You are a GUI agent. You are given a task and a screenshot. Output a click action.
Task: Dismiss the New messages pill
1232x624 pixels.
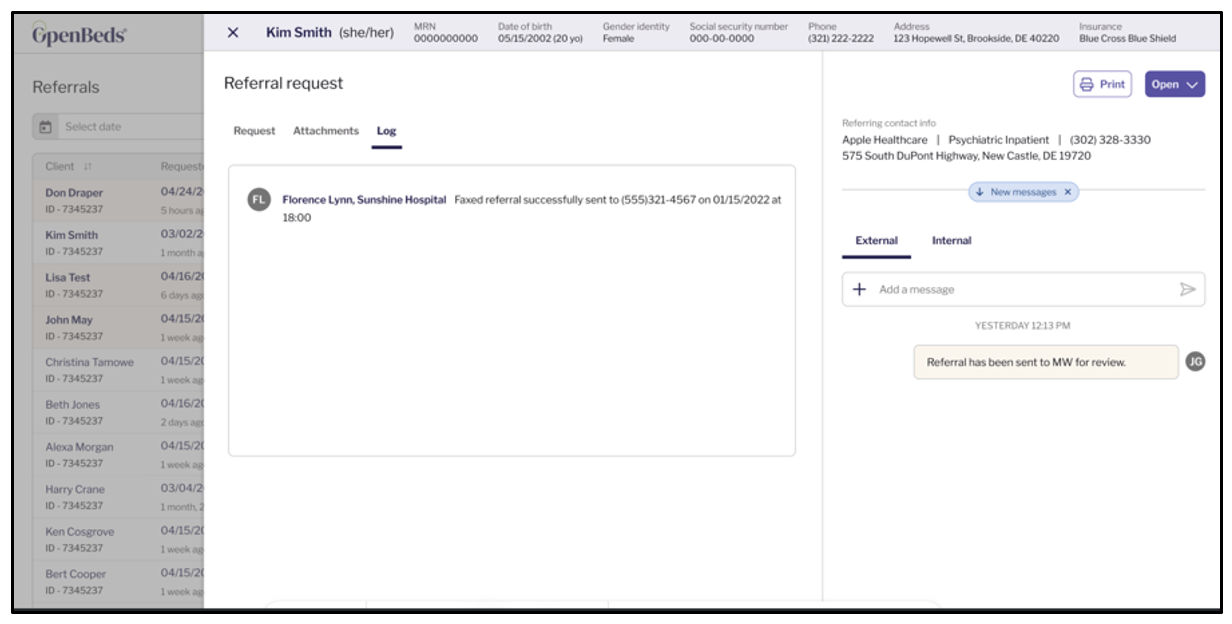pyautogui.click(x=1067, y=192)
